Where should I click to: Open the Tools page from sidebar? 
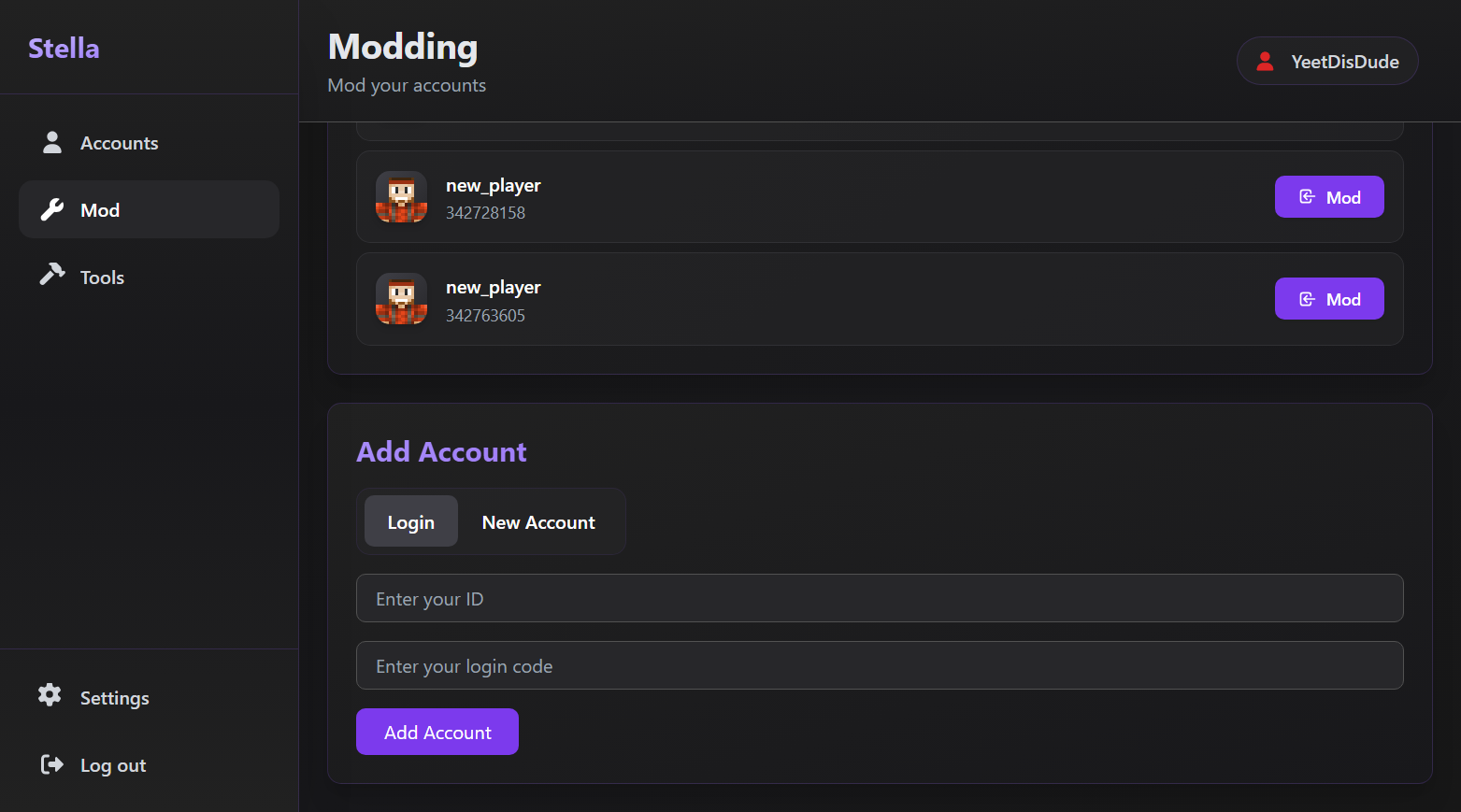click(103, 278)
